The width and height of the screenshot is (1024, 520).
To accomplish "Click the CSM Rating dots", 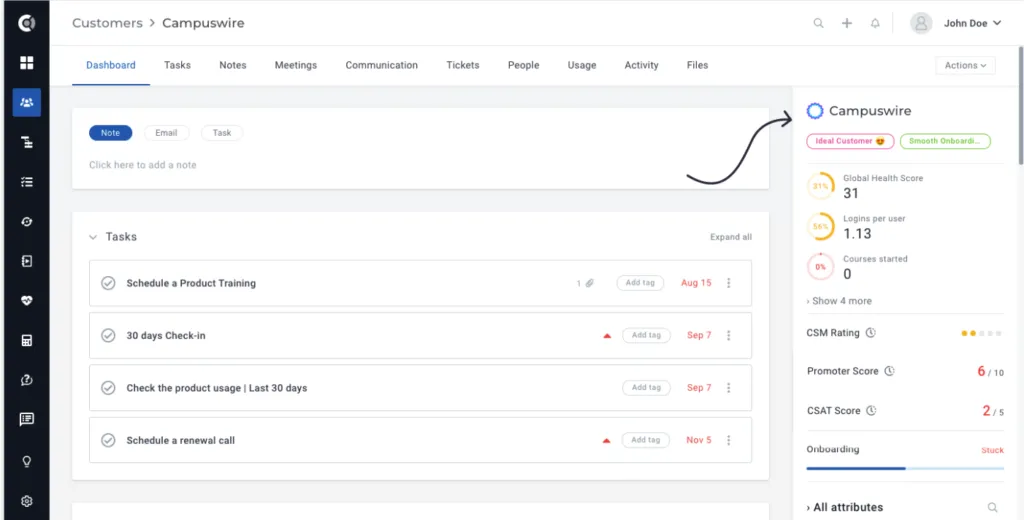I will tap(981, 333).
